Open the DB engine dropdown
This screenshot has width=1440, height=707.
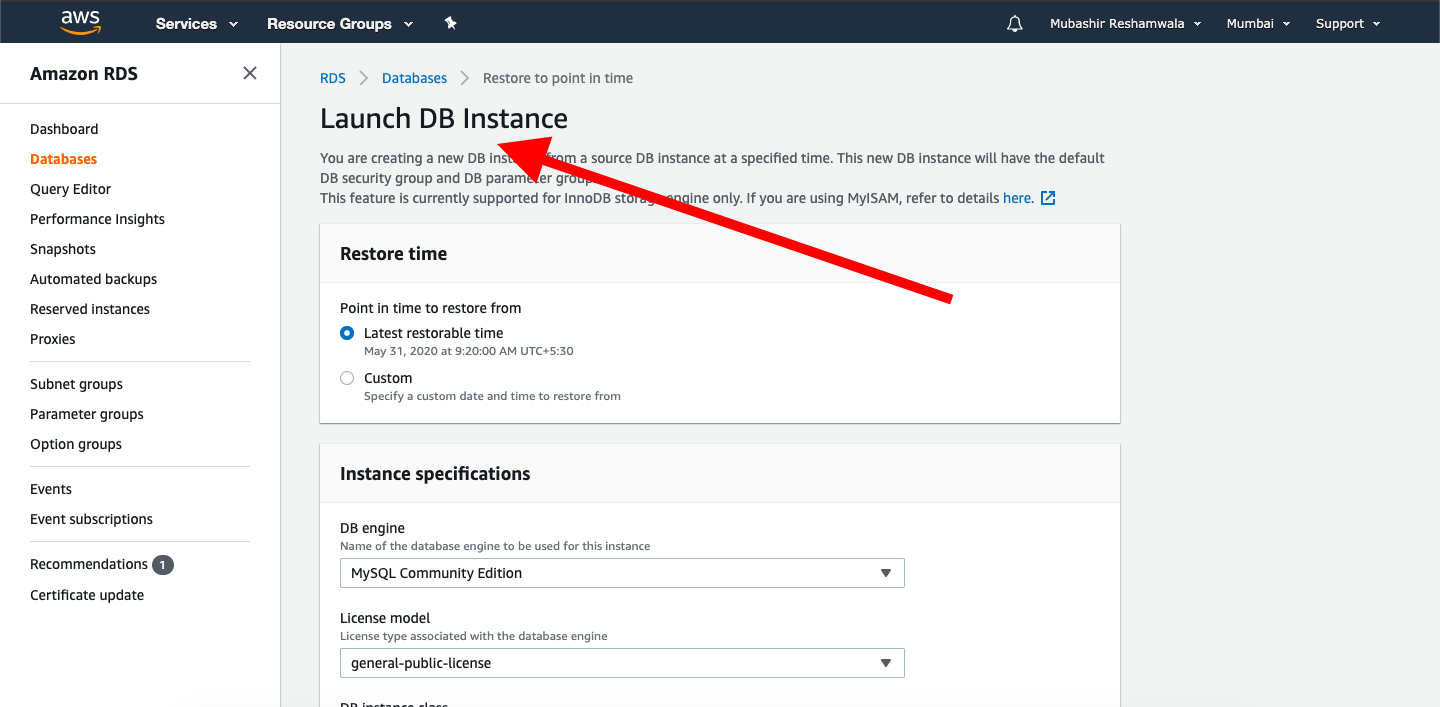coord(622,573)
